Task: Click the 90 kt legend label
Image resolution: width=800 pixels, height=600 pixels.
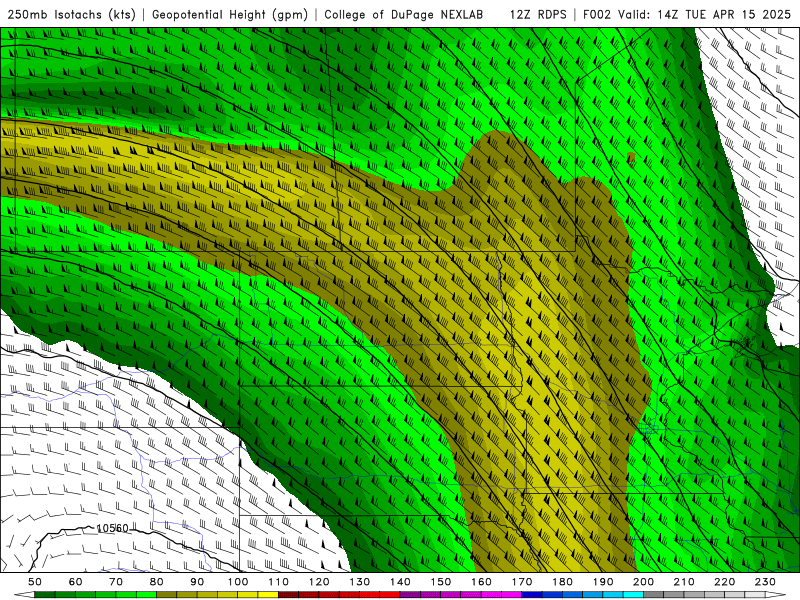Action: click(197, 582)
